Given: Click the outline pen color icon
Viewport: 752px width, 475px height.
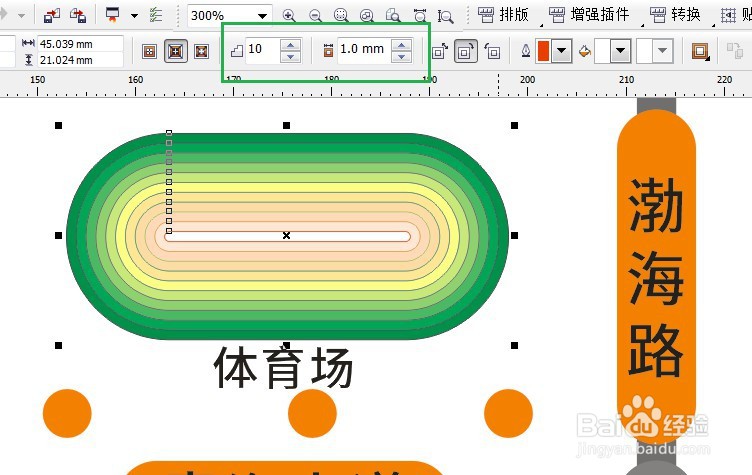Looking at the screenshot, I should pos(526,51).
